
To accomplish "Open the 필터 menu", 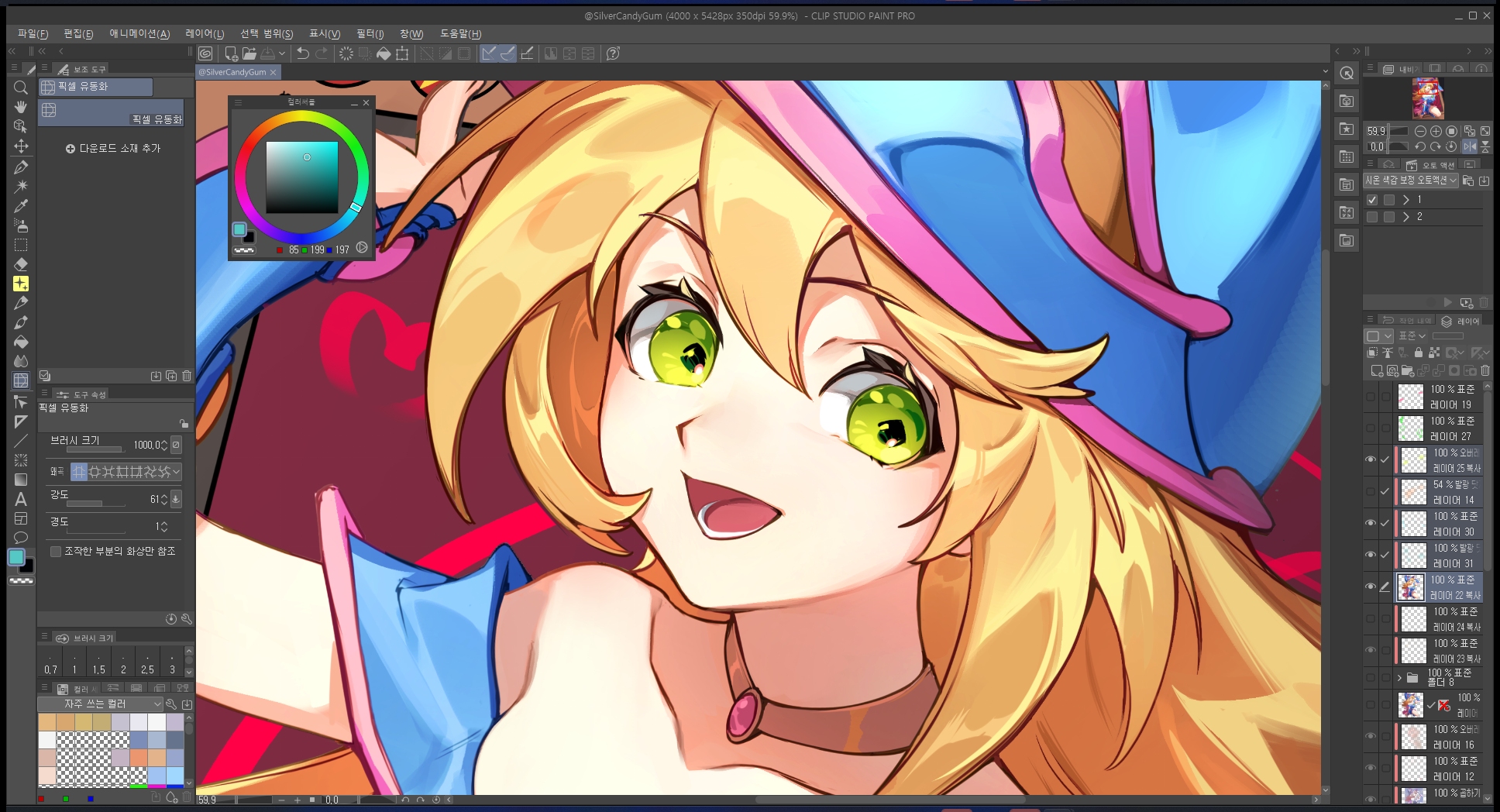I will point(370,34).
